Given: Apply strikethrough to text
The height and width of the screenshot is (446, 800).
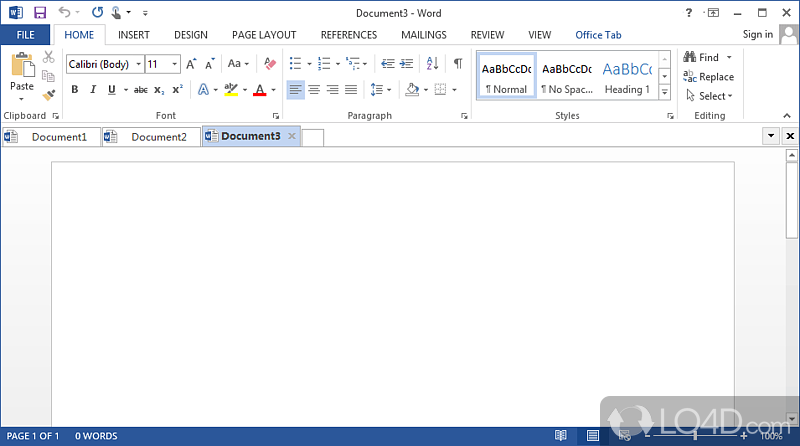Looking at the screenshot, I should point(141,90).
